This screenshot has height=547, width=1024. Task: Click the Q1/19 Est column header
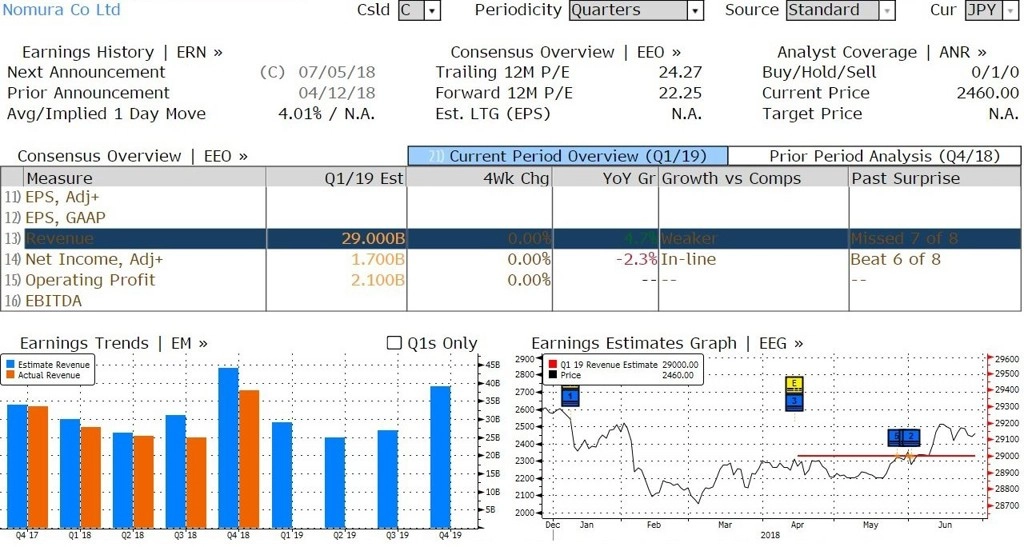tap(336, 178)
